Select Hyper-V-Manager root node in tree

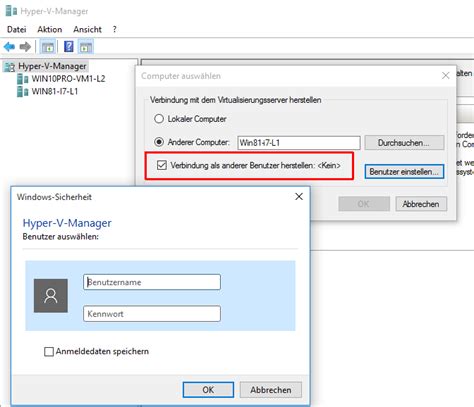52,66
